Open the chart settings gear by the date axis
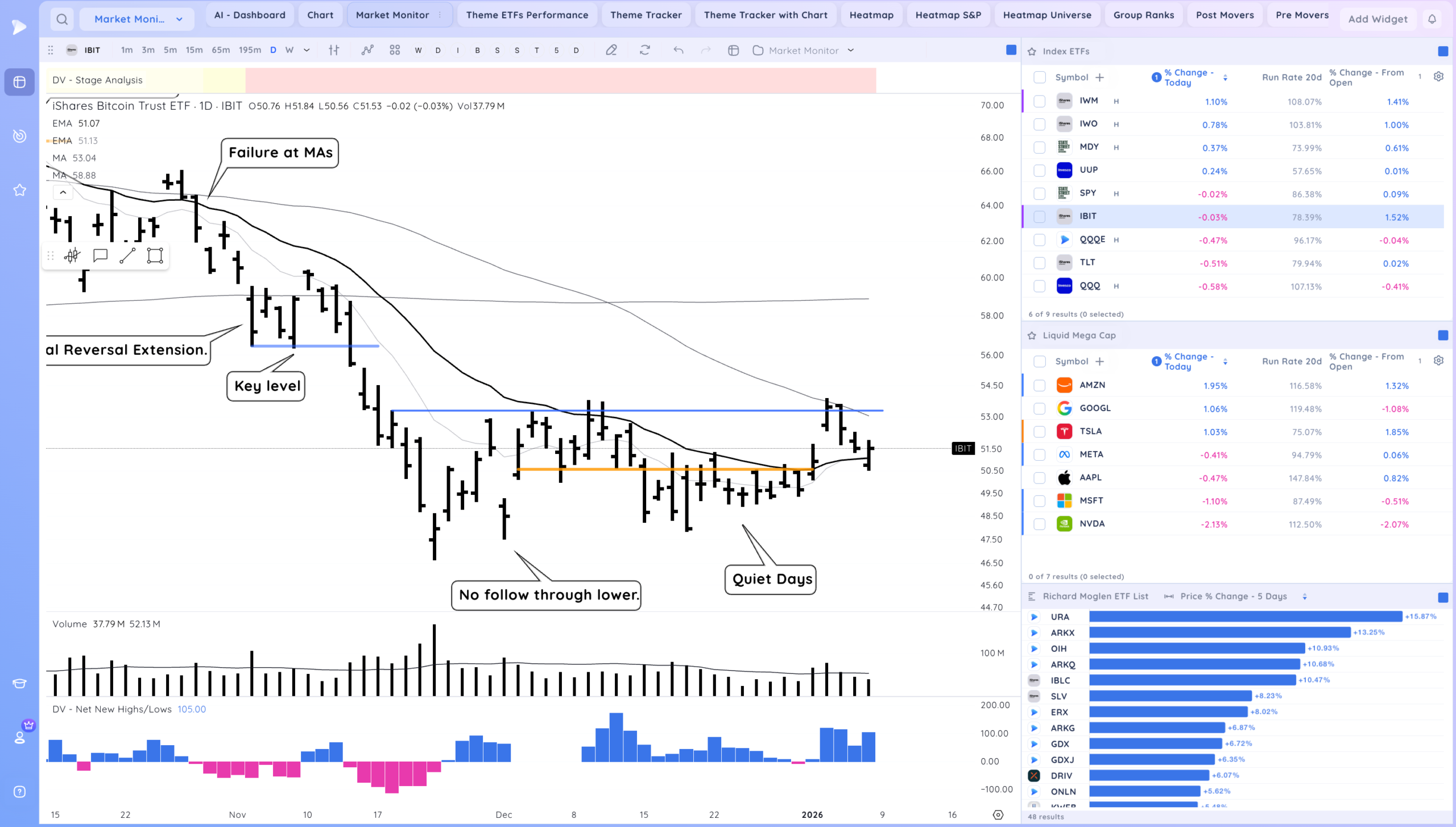Image resolution: width=1456 pixels, height=827 pixels. pyautogui.click(x=998, y=814)
